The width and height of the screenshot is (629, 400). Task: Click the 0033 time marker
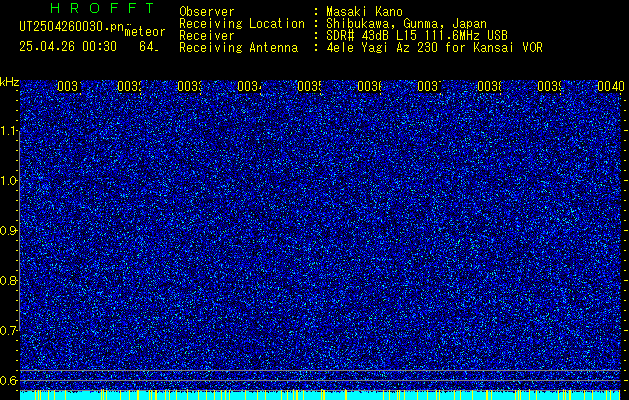tap(189, 87)
